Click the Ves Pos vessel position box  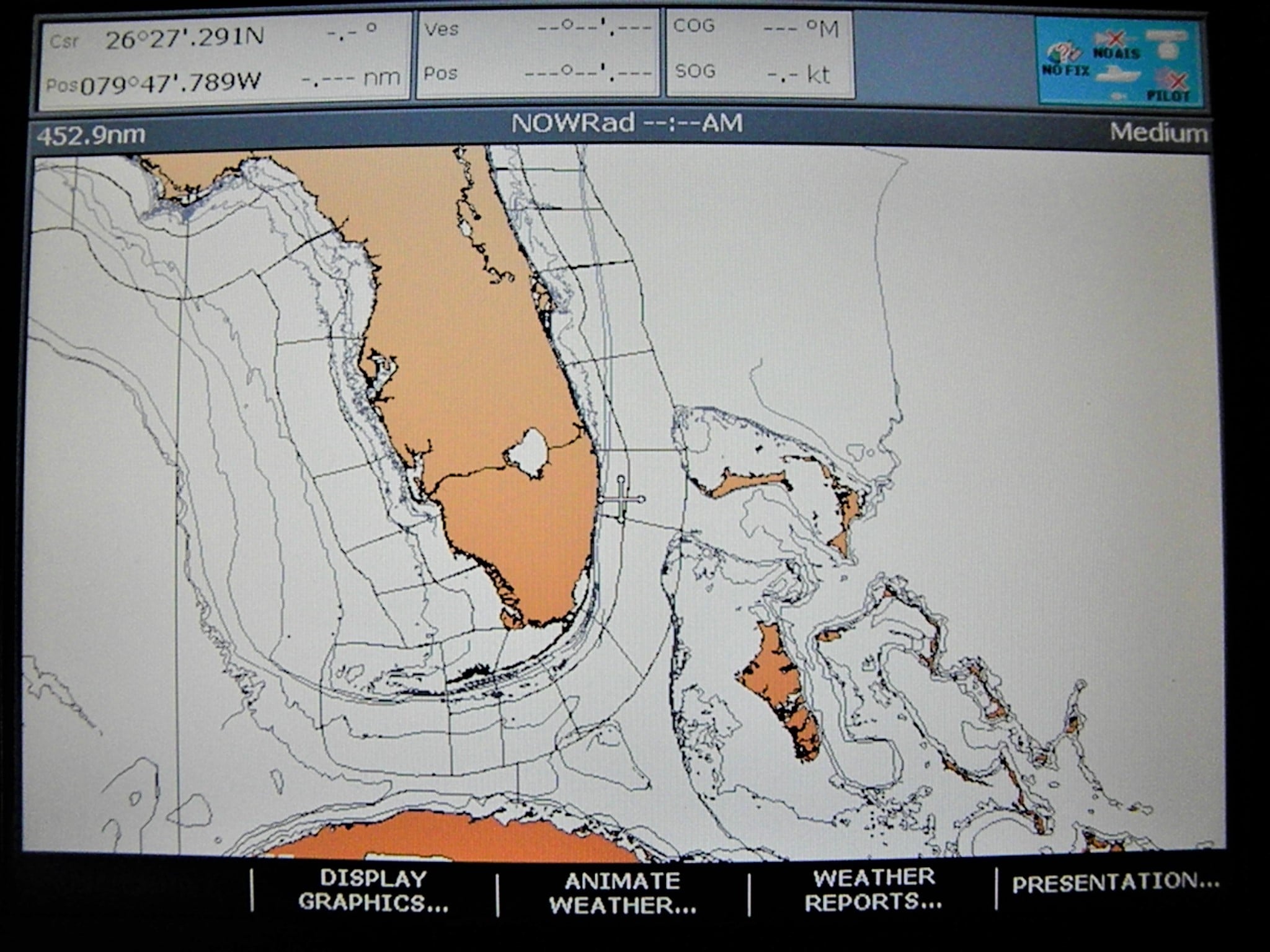pyautogui.click(x=538, y=55)
